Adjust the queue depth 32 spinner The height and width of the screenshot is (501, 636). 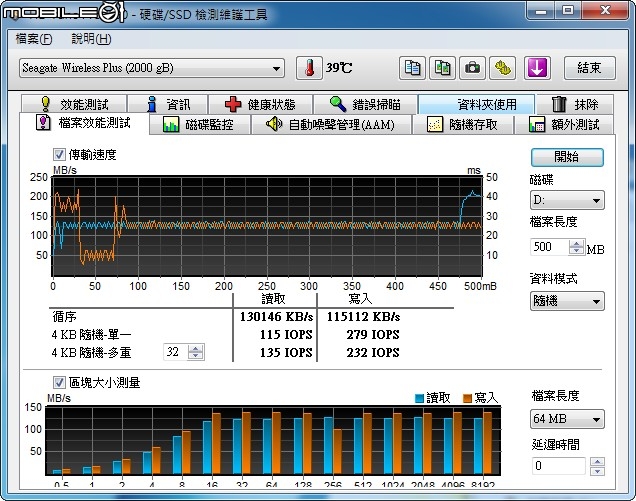click(x=196, y=352)
